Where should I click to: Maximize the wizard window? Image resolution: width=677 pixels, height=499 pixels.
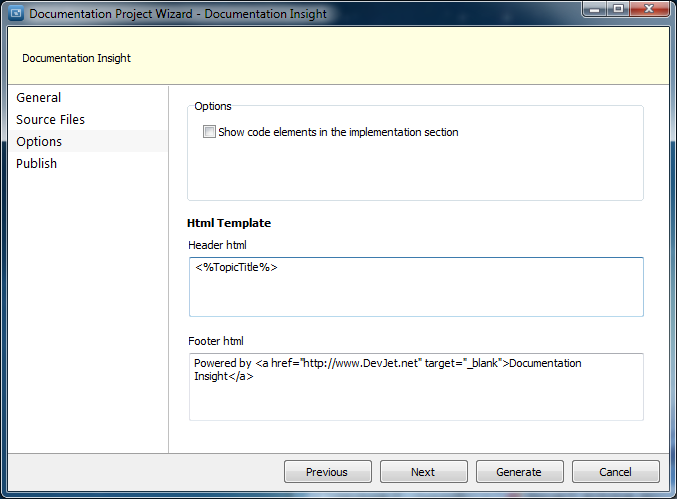618,9
